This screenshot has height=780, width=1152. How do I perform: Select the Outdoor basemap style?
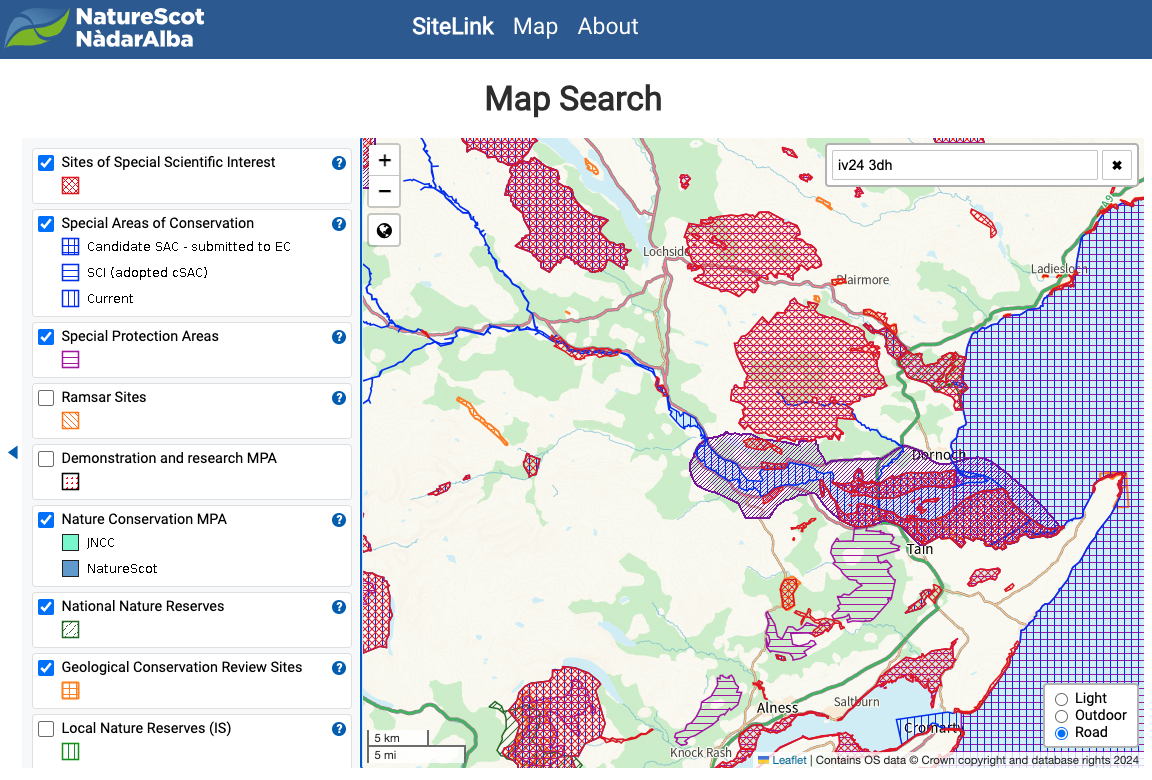click(1062, 715)
